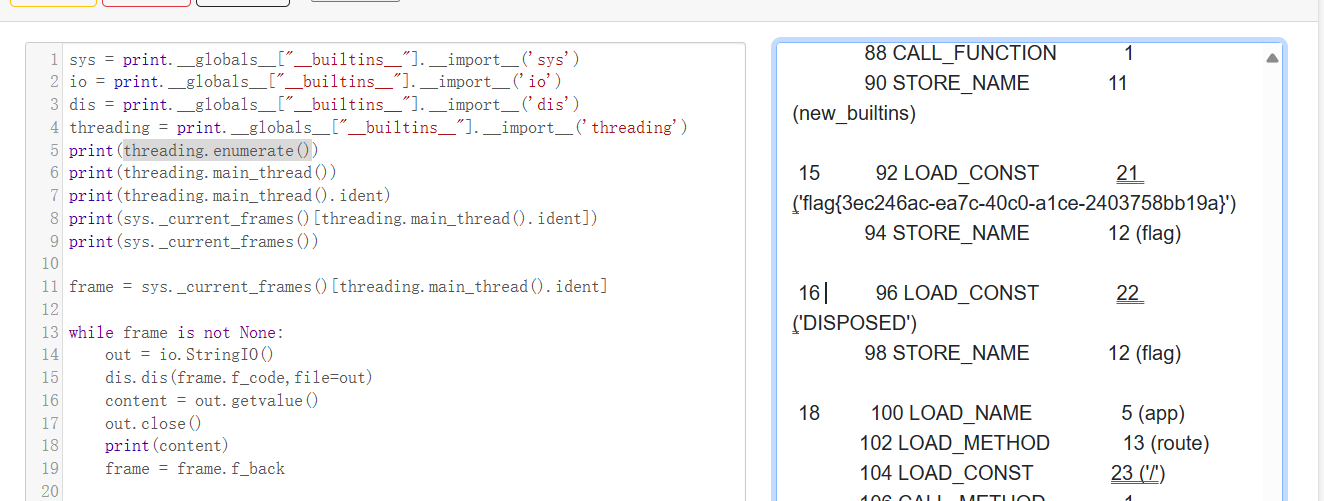Click the line importing 'threading' module
The height and width of the screenshot is (501, 1324).
[378, 128]
